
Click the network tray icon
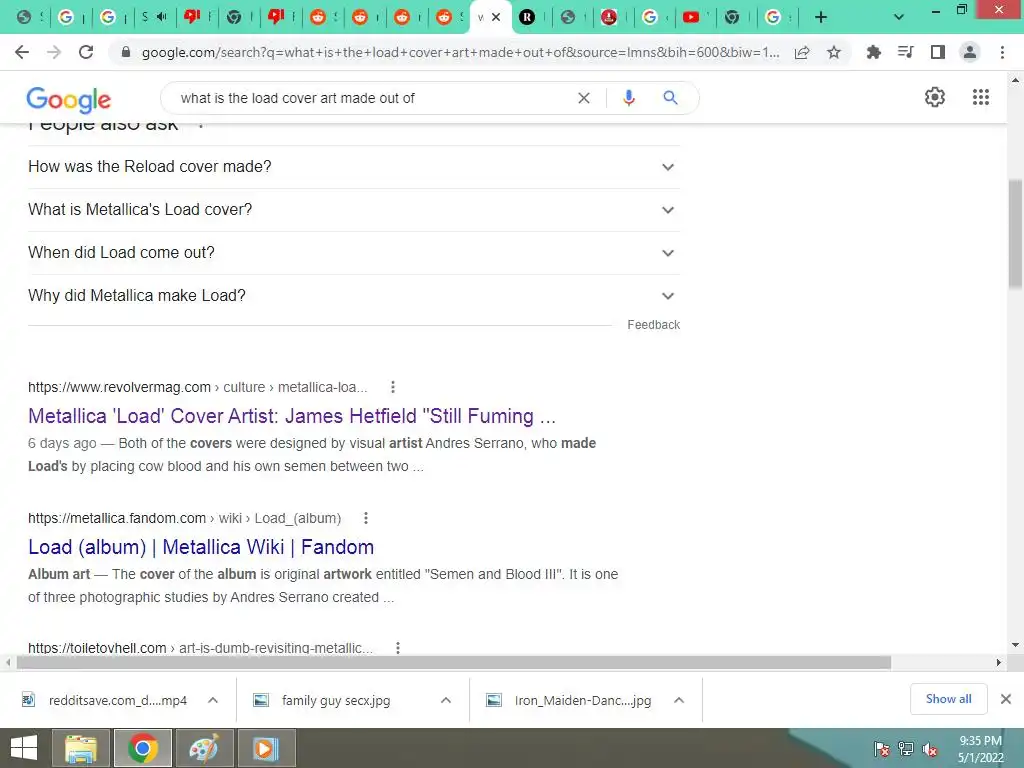(x=905, y=749)
